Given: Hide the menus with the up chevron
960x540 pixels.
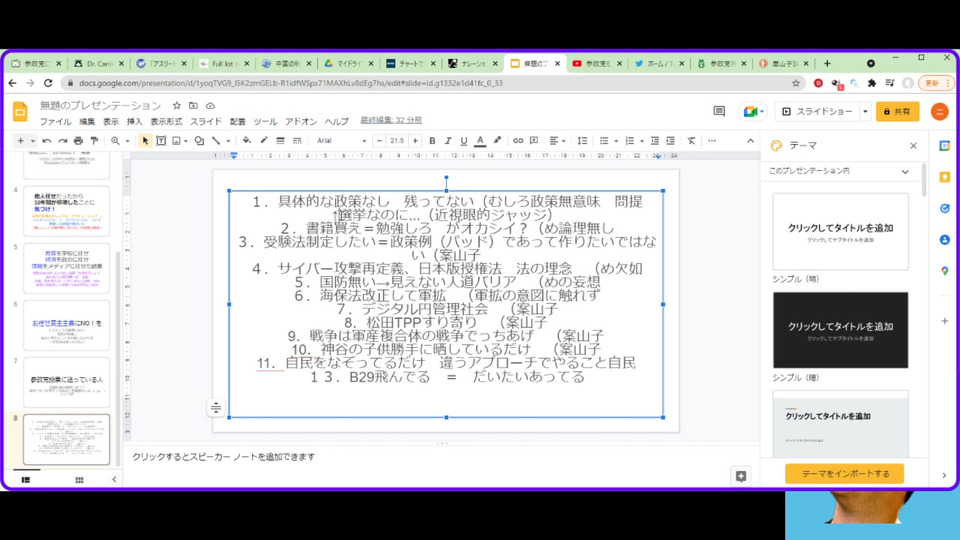Looking at the screenshot, I should [x=750, y=141].
